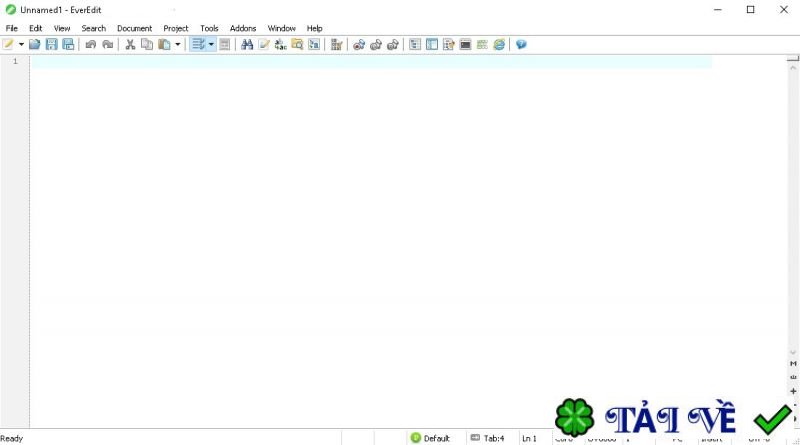Toggle the highlighted word wrap button
Image resolution: width=800 pixels, height=445 pixels.
198,44
